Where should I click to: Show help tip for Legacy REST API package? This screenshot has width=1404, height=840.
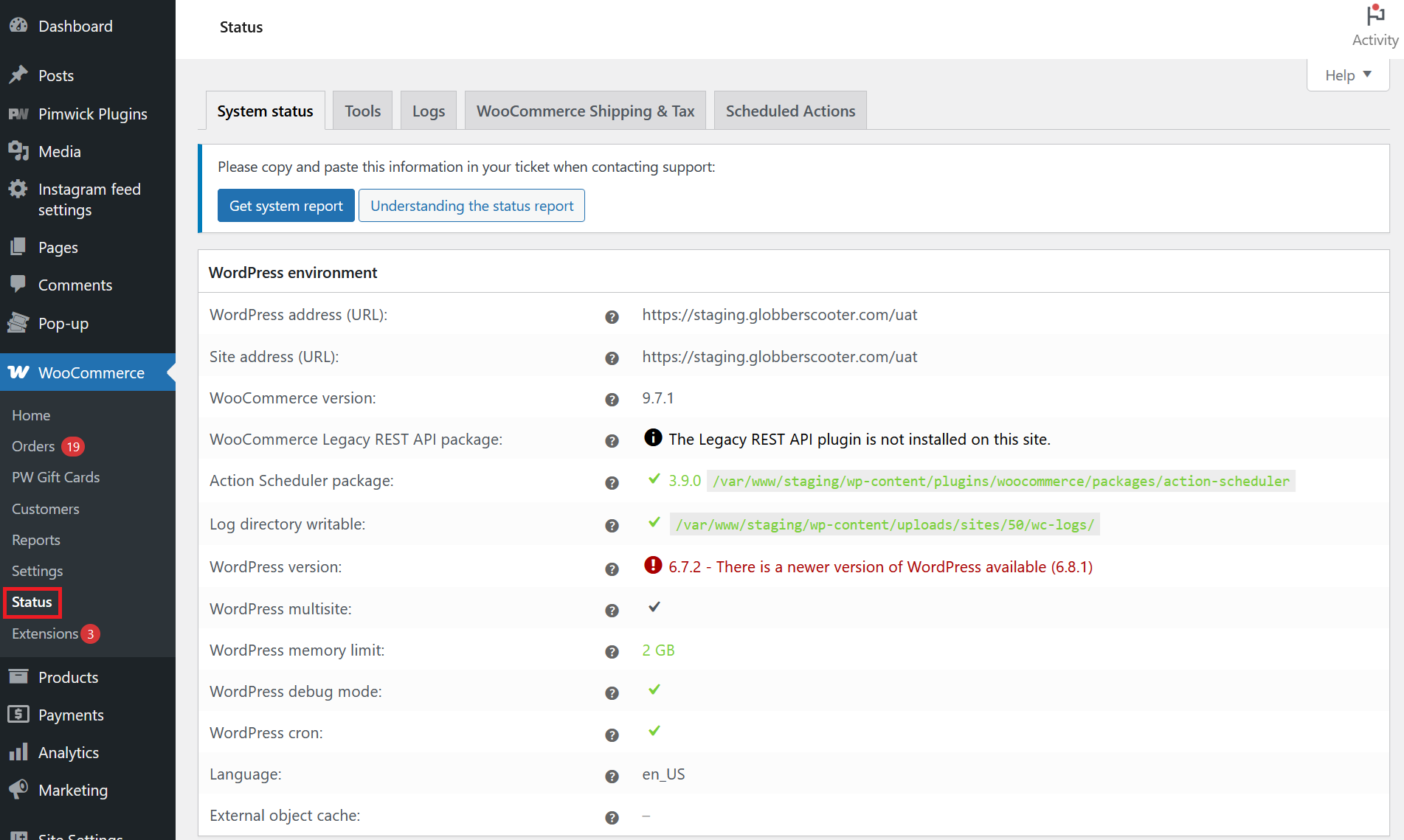612,441
